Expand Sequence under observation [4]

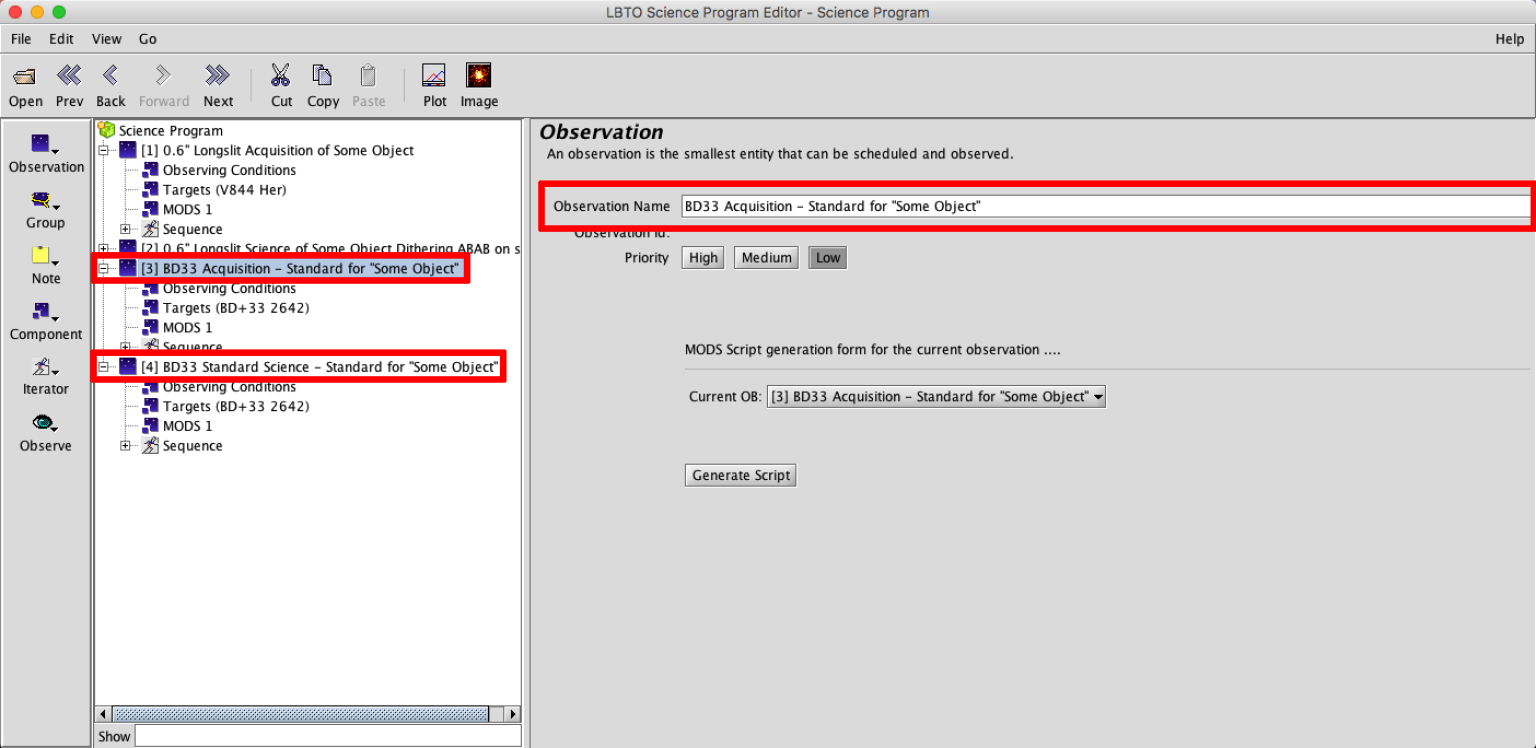tap(125, 446)
